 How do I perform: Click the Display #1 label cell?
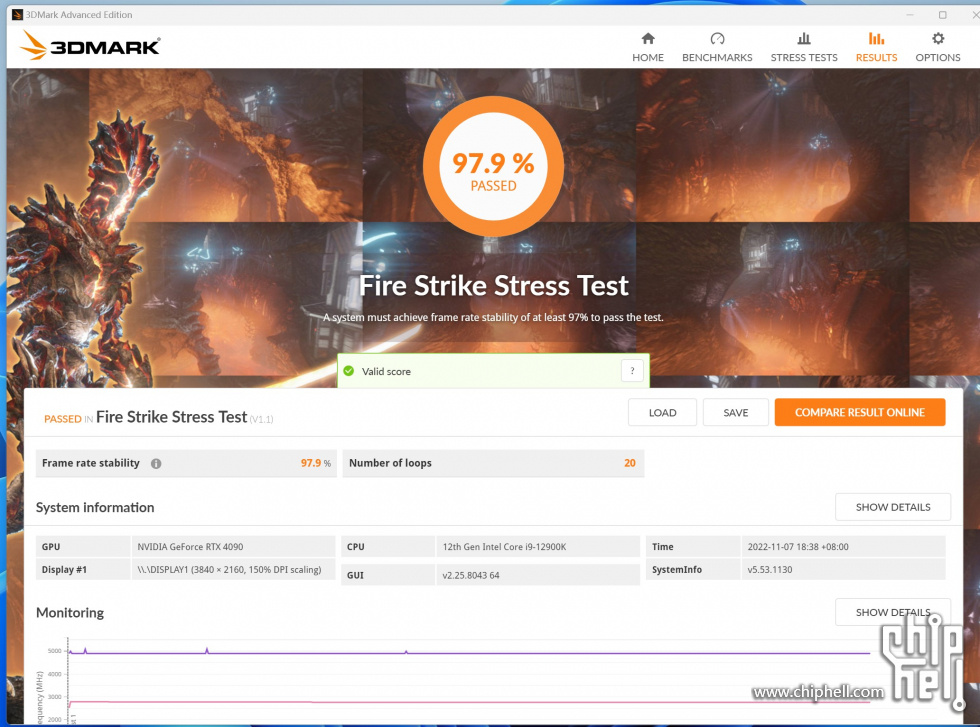click(x=83, y=569)
